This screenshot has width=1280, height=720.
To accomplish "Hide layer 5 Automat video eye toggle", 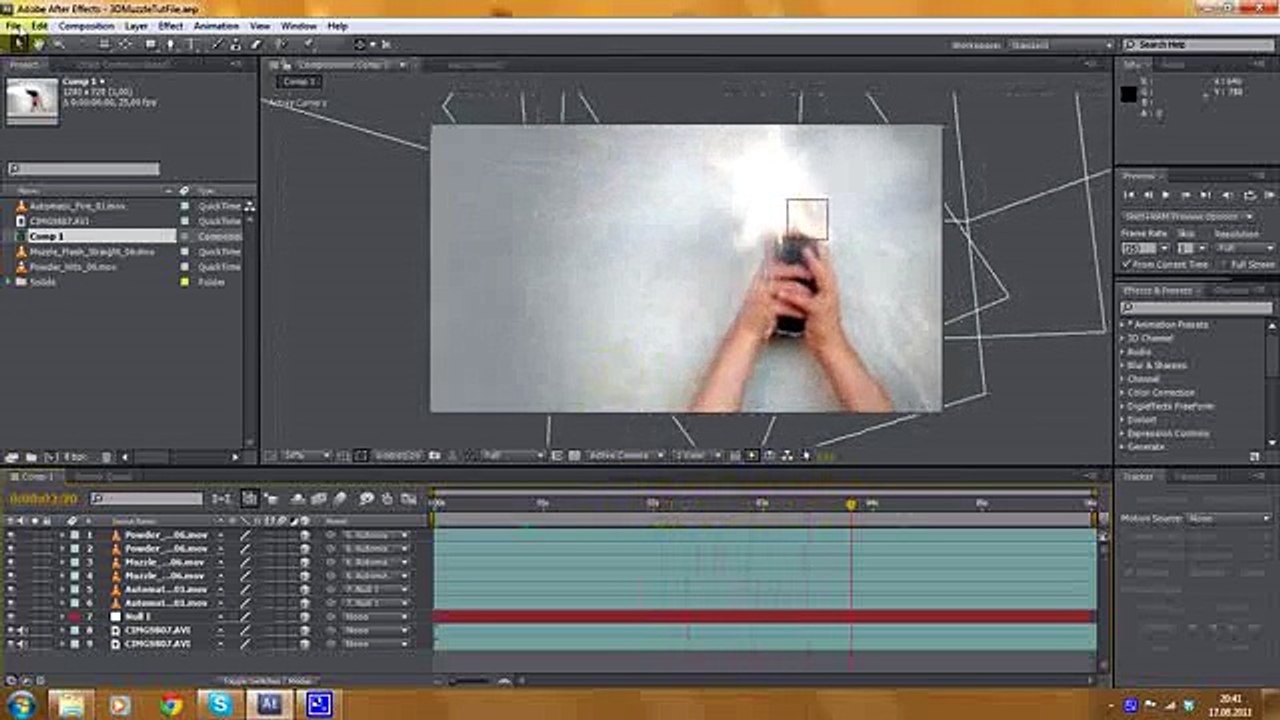I will [x=11, y=589].
